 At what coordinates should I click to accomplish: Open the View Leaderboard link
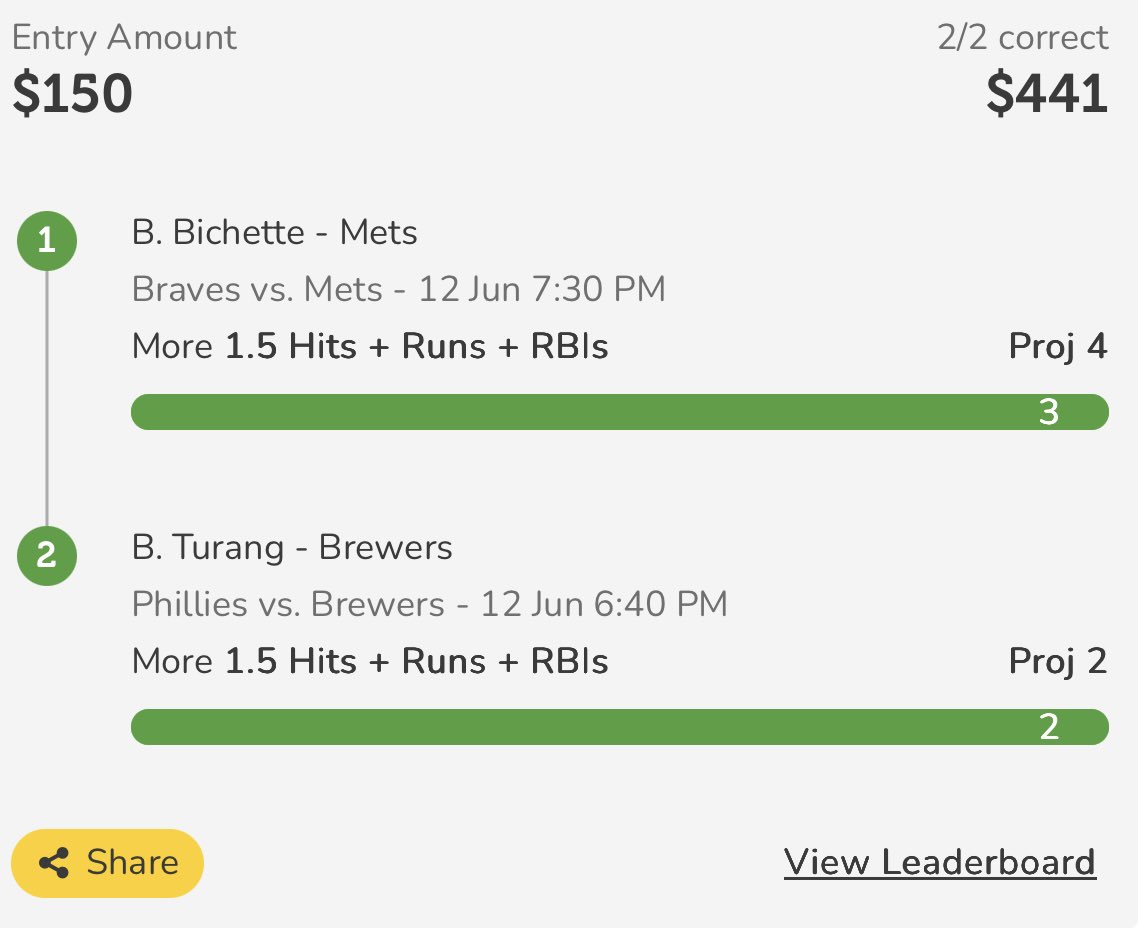(x=940, y=863)
